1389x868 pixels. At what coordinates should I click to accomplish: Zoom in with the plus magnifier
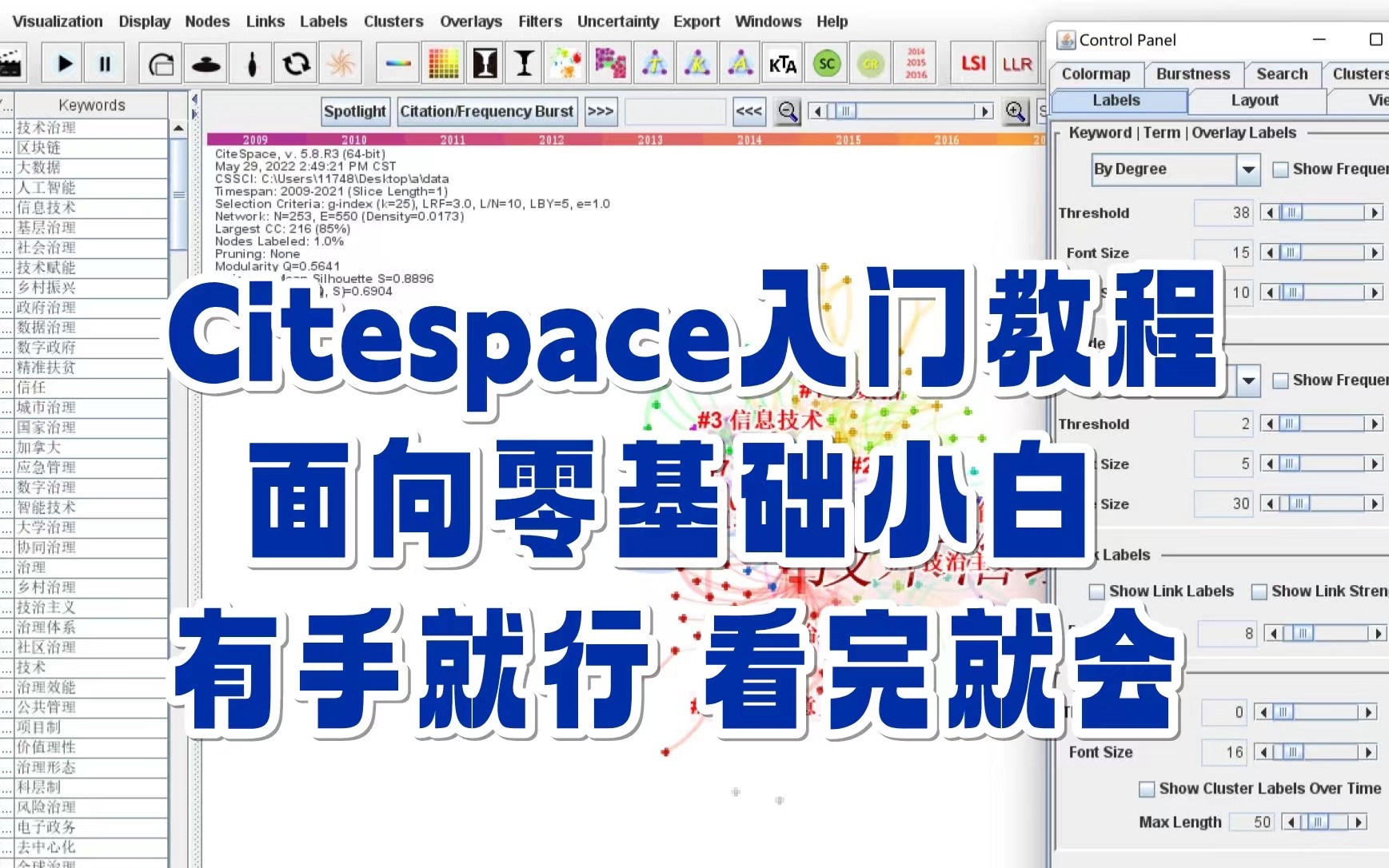1016,111
